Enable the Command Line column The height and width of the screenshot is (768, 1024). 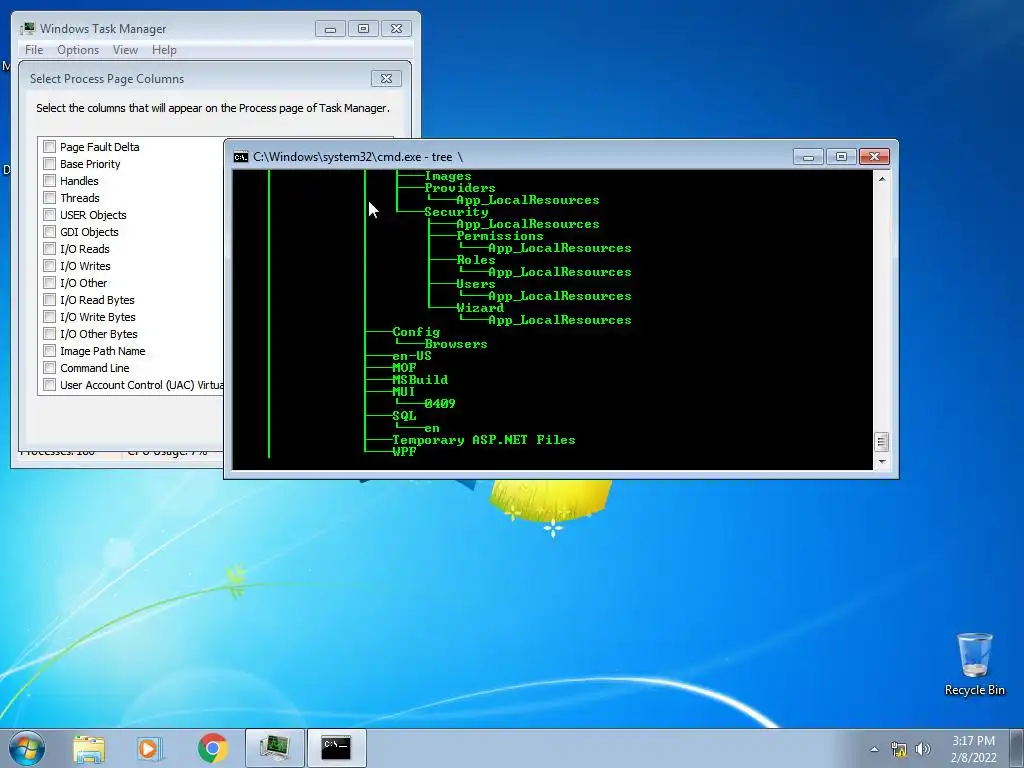(50, 367)
